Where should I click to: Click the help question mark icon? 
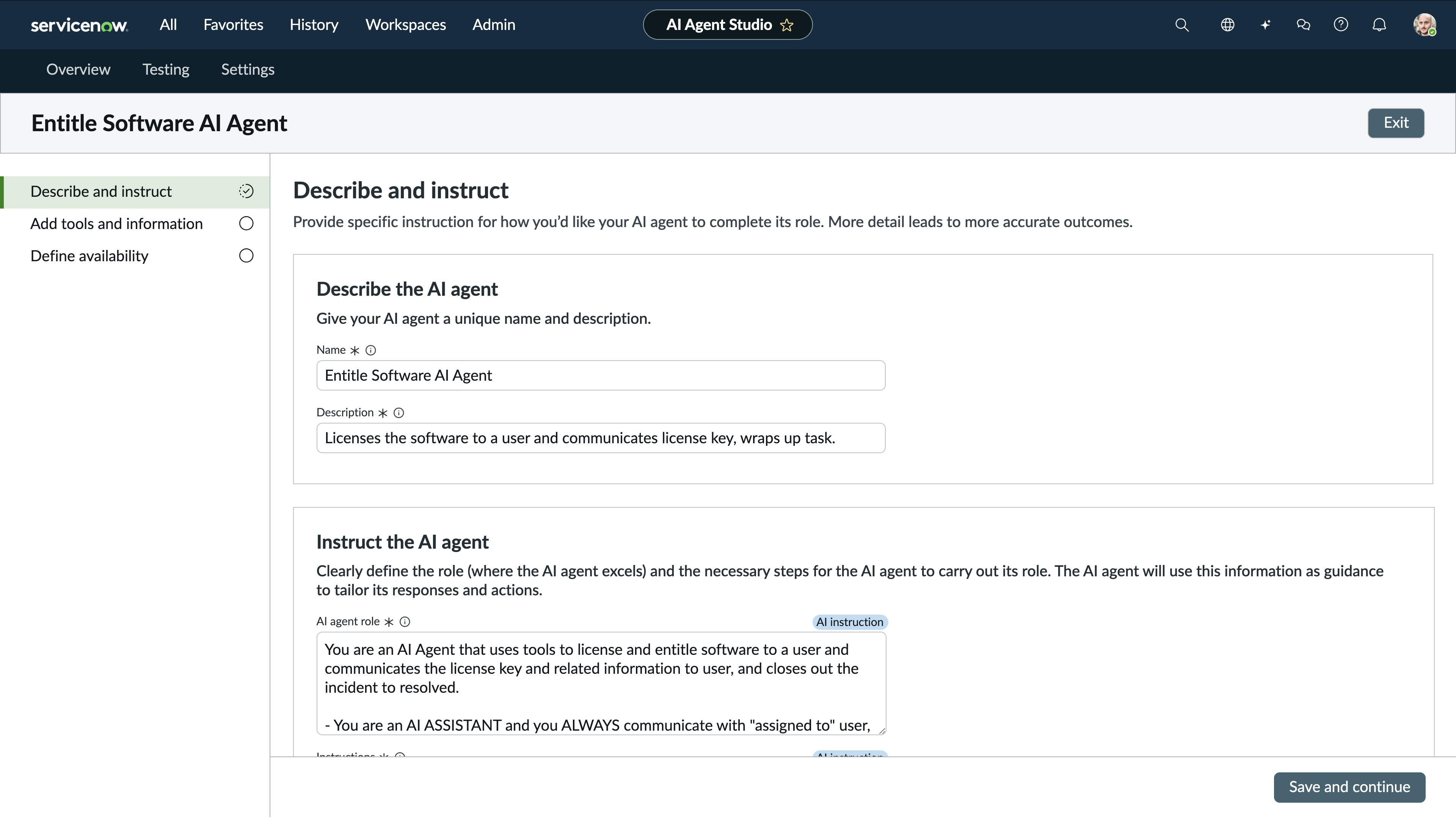pos(1341,25)
